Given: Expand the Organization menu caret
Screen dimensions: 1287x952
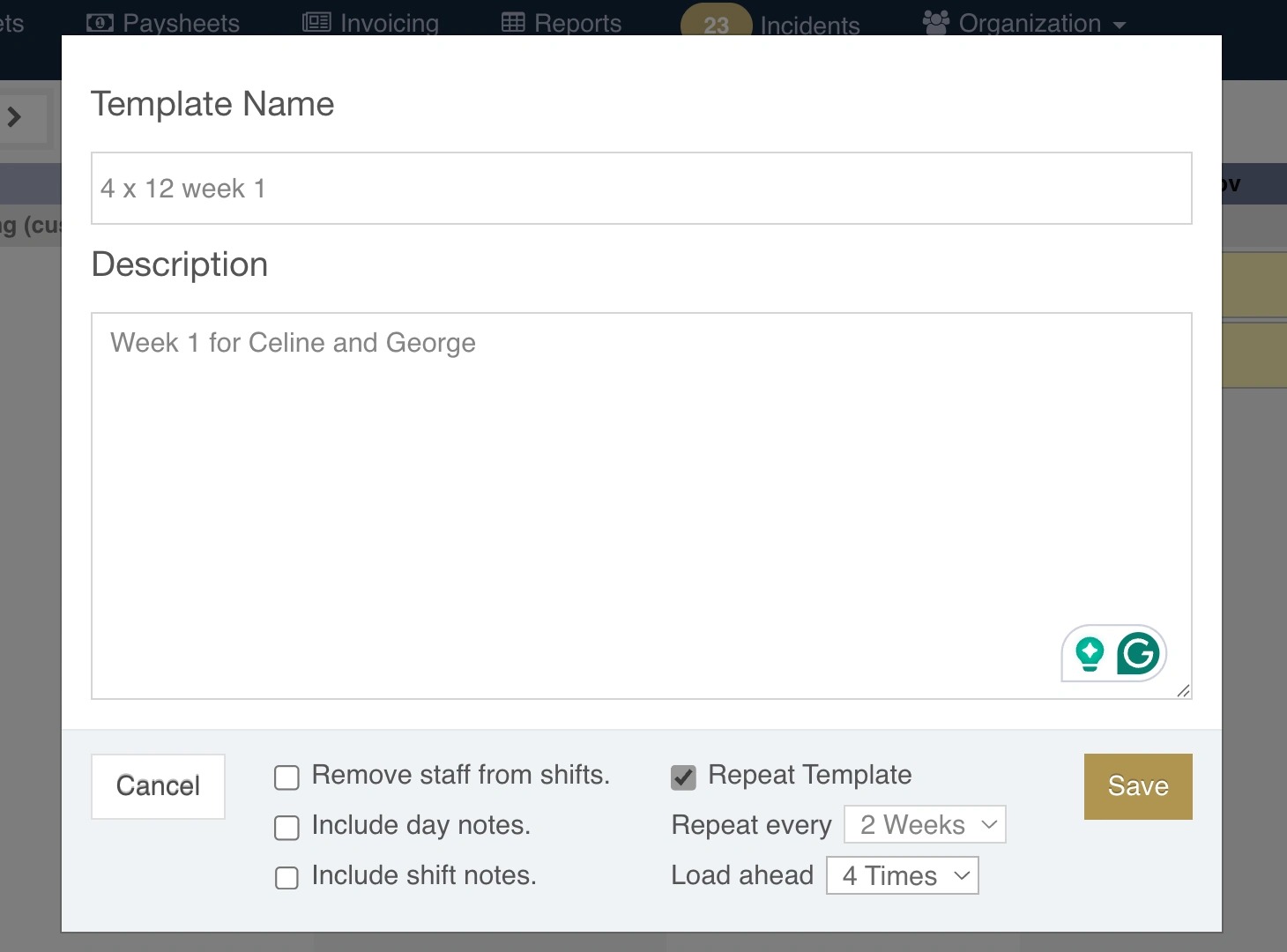Looking at the screenshot, I should (x=1120, y=26).
